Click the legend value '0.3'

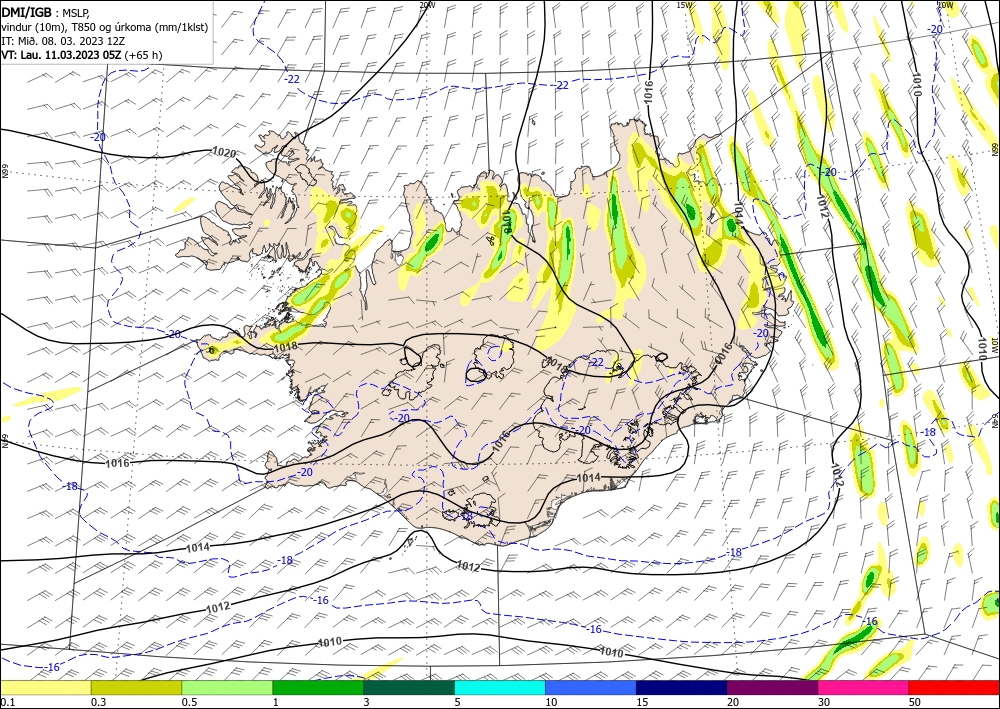click(x=98, y=702)
